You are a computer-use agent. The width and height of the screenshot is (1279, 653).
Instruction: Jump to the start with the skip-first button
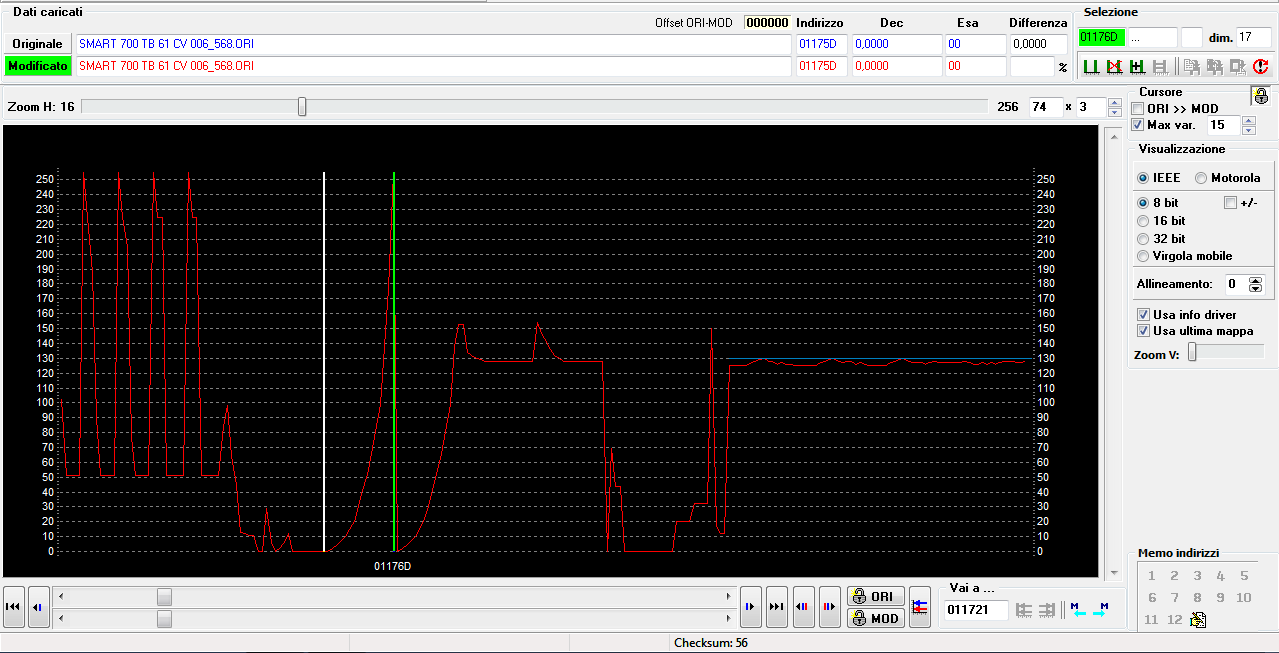[x=14, y=607]
